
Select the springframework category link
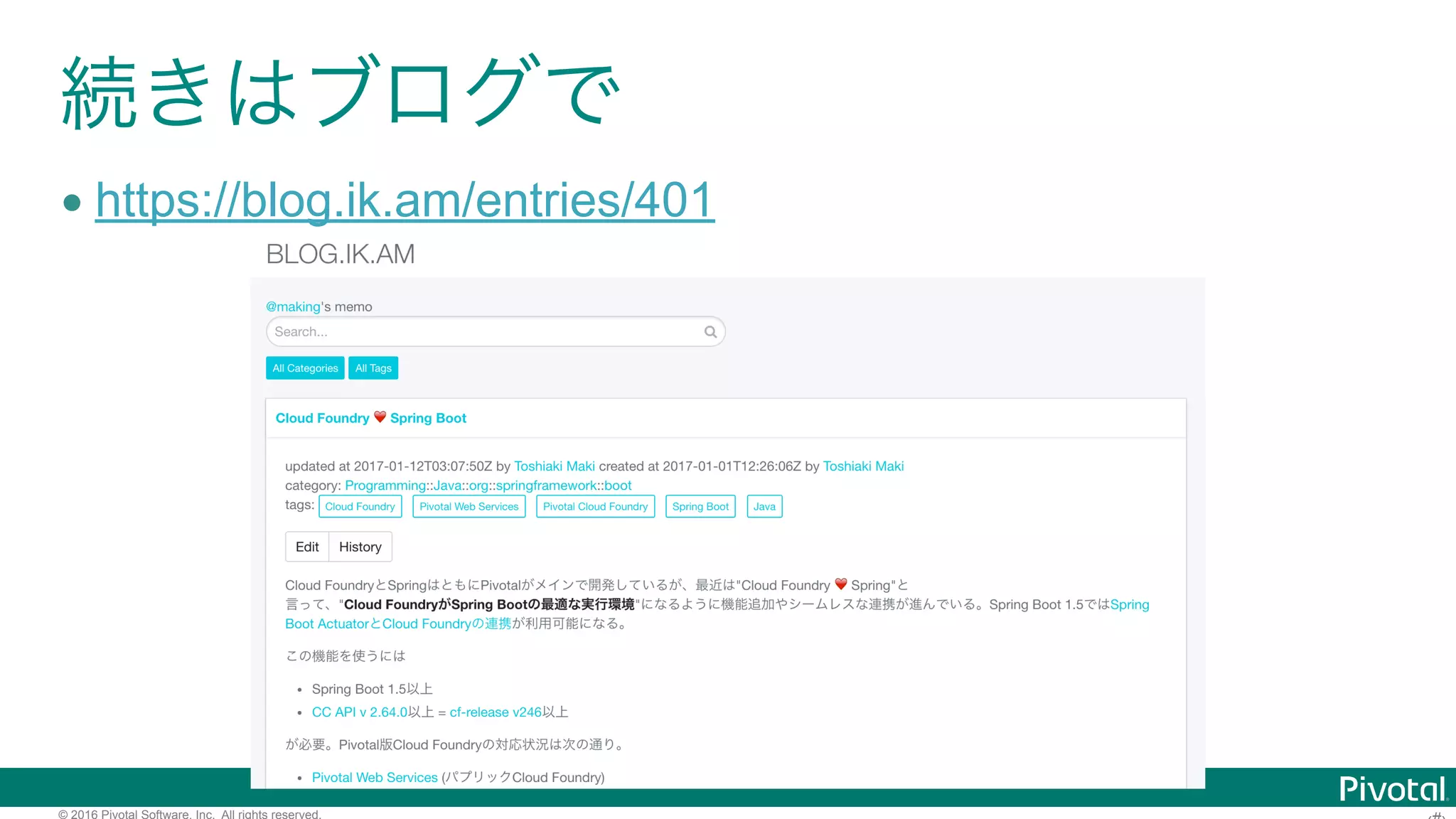pos(546,486)
